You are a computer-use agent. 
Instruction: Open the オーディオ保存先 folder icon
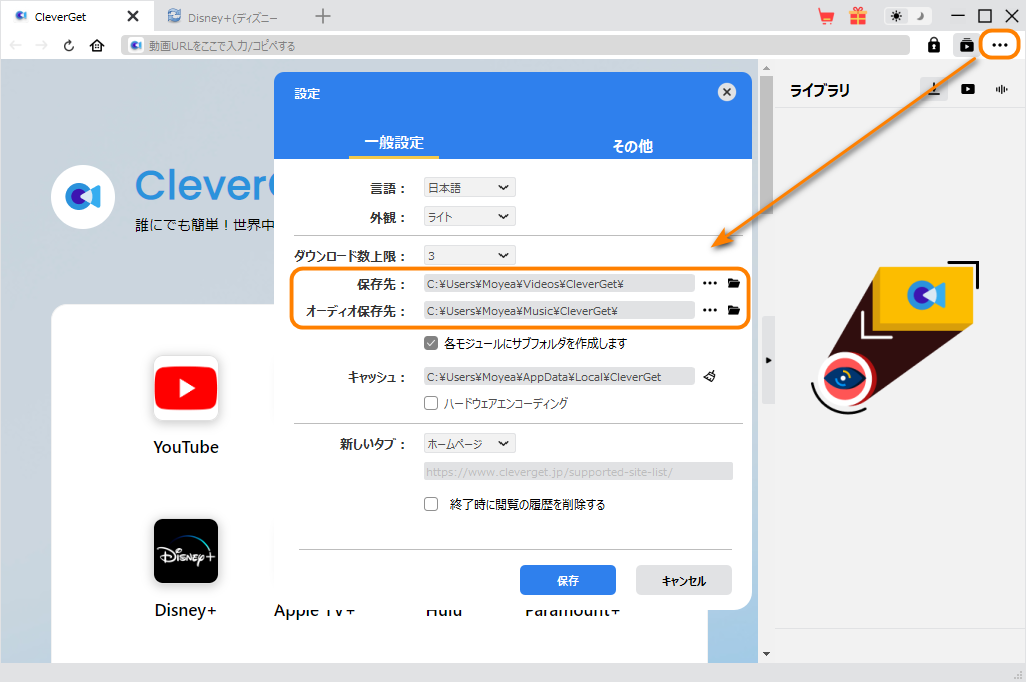[734, 310]
